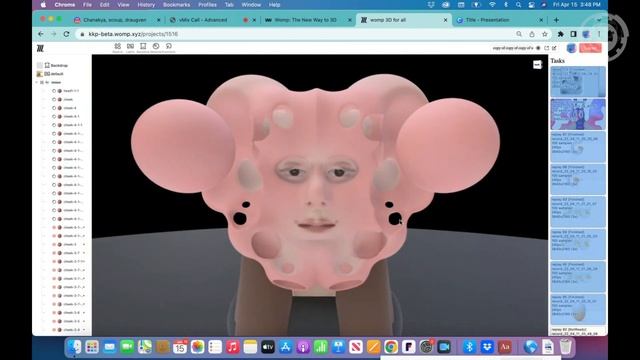Screen dimensions: 640x360
Task: Switch to the 'Womp: The New Way to 3D' tab
Action: click(x=308, y=20)
